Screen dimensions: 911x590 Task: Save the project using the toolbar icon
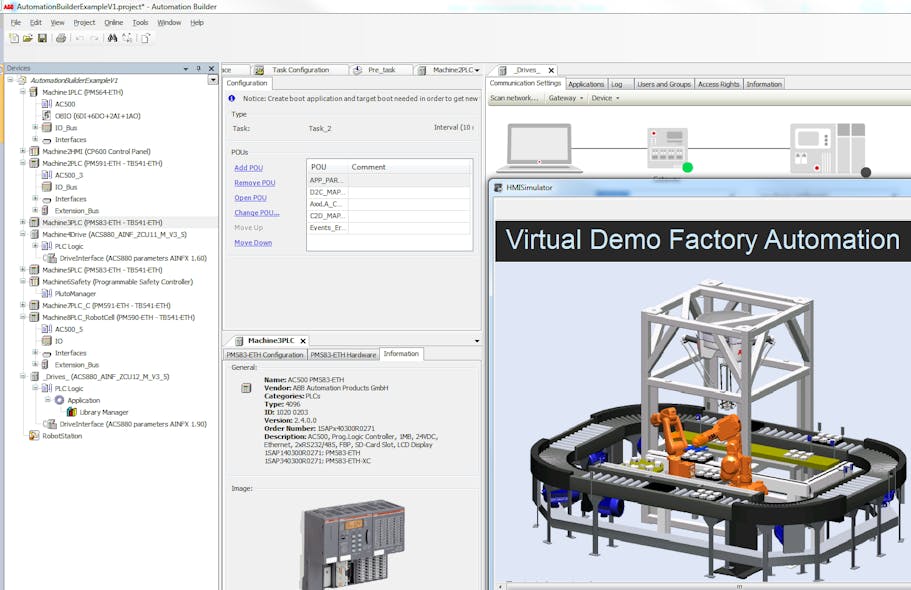point(44,37)
